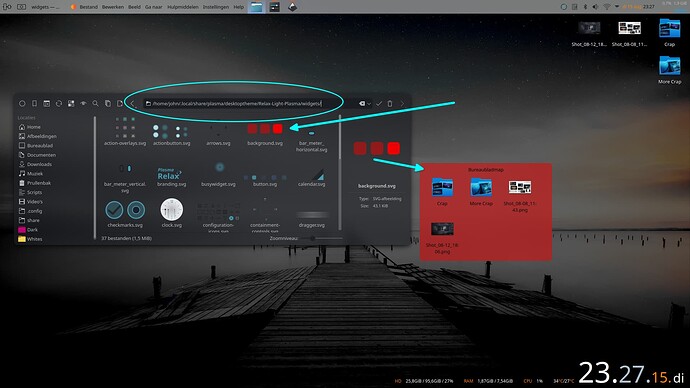The width and height of the screenshot is (690, 388).
Task: Select file button.svg
Action: point(265,179)
